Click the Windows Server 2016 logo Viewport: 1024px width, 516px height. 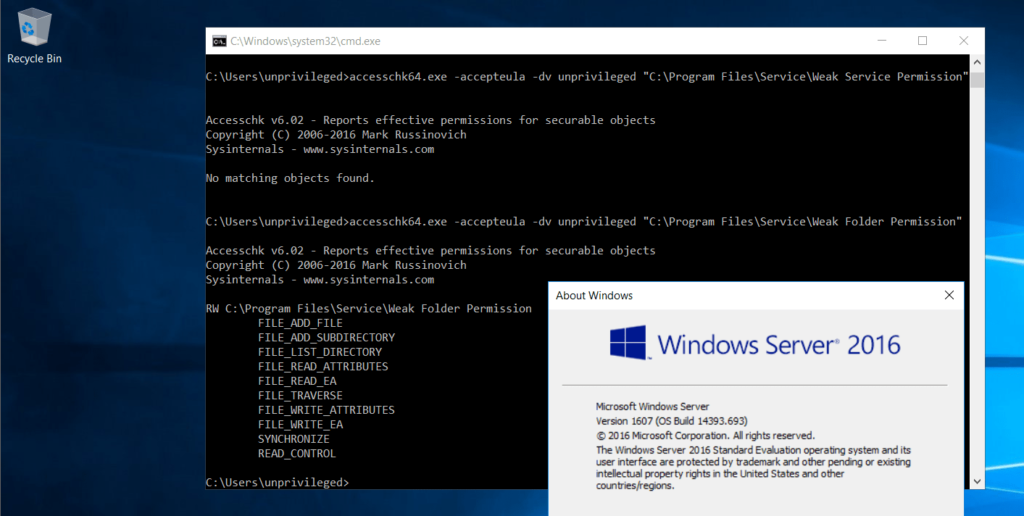[x=630, y=342]
